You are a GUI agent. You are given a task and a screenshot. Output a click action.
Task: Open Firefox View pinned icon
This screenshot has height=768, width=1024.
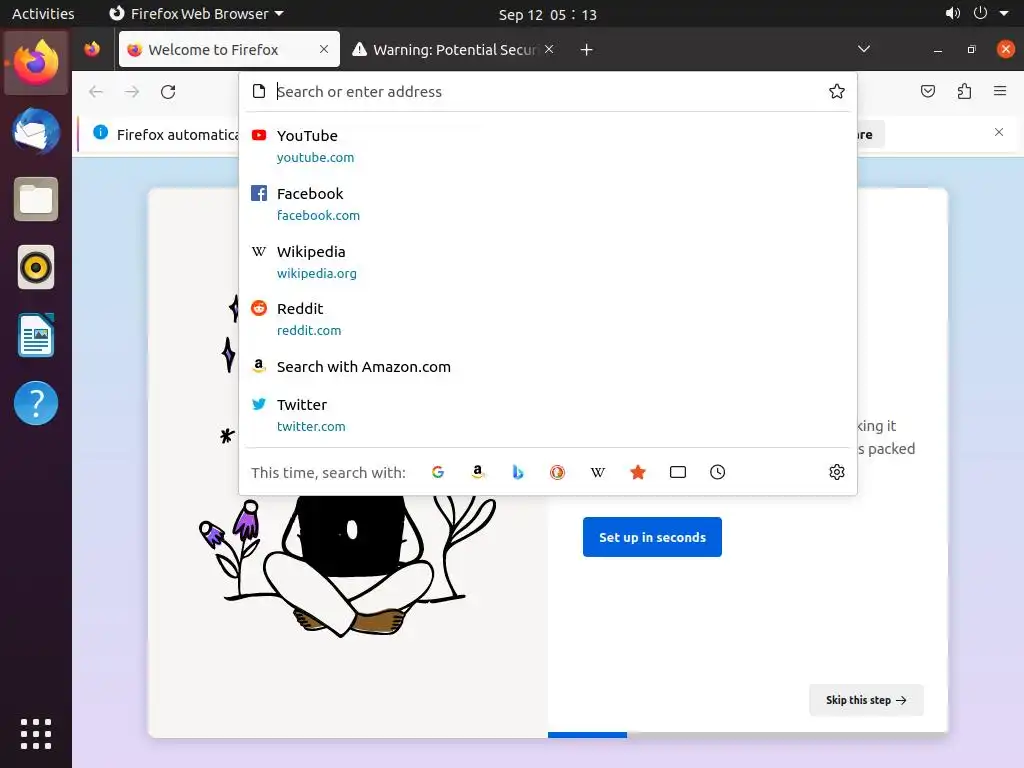tap(92, 49)
